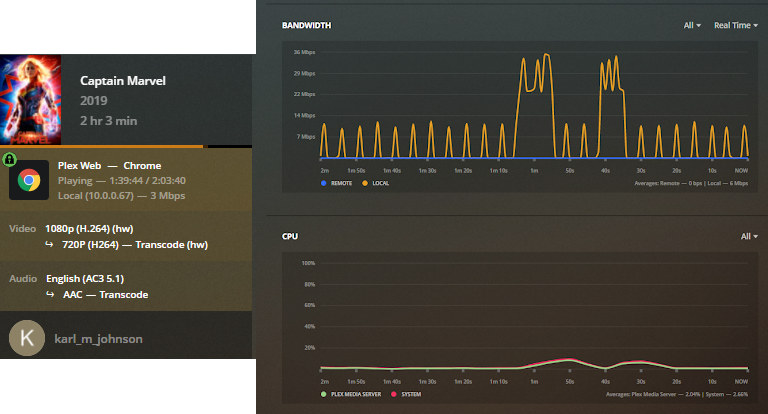Click the NOW label under bandwidth graph
768x414 pixels.
pyautogui.click(x=741, y=170)
